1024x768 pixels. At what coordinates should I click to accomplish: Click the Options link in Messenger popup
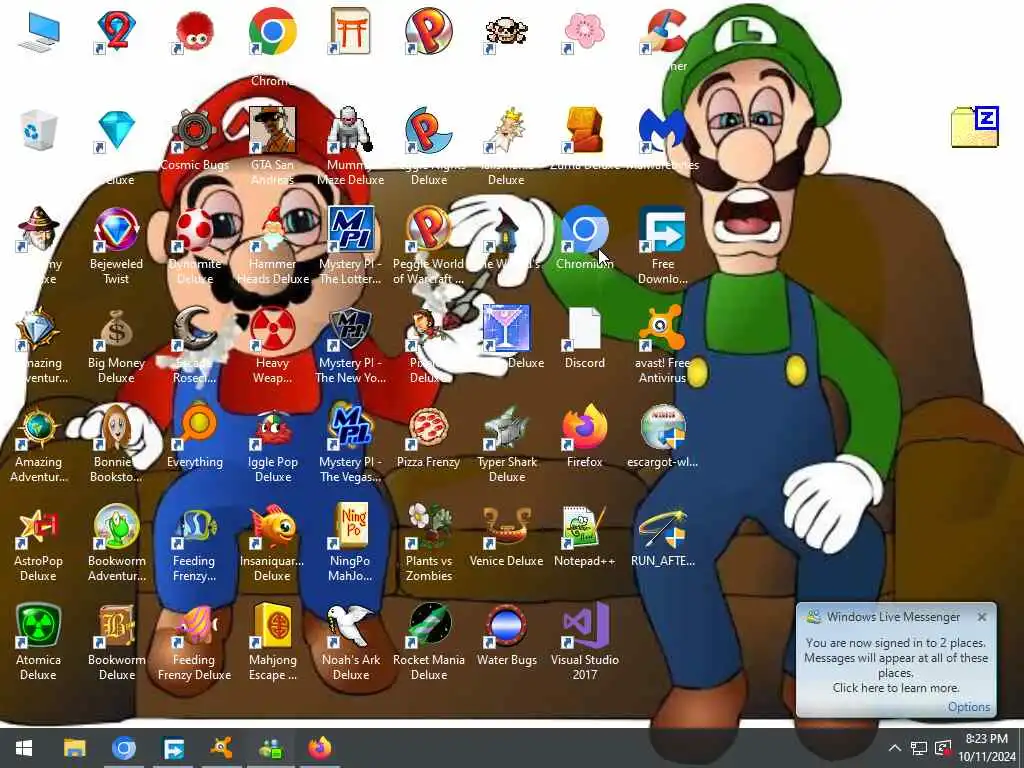tap(968, 707)
